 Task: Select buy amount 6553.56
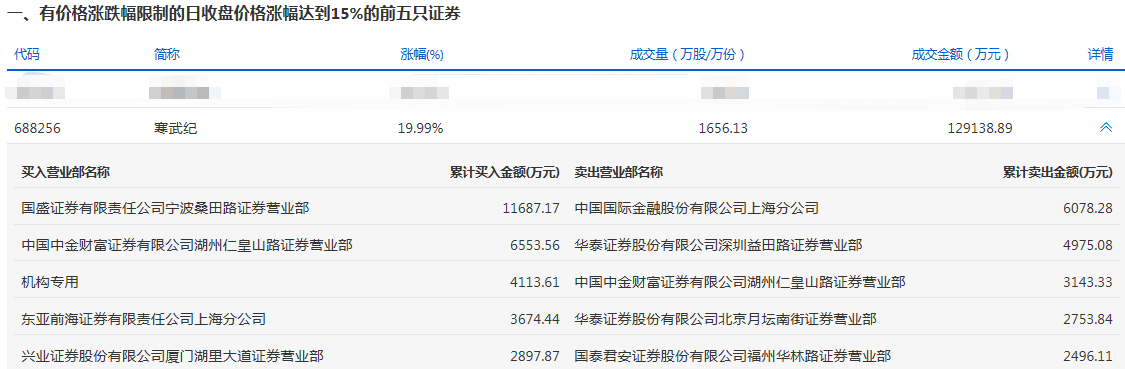pyautogui.click(x=535, y=245)
